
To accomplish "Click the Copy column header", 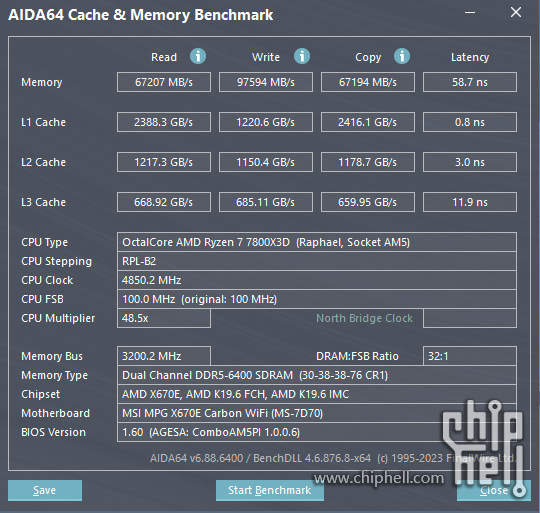I will tap(368, 57).
